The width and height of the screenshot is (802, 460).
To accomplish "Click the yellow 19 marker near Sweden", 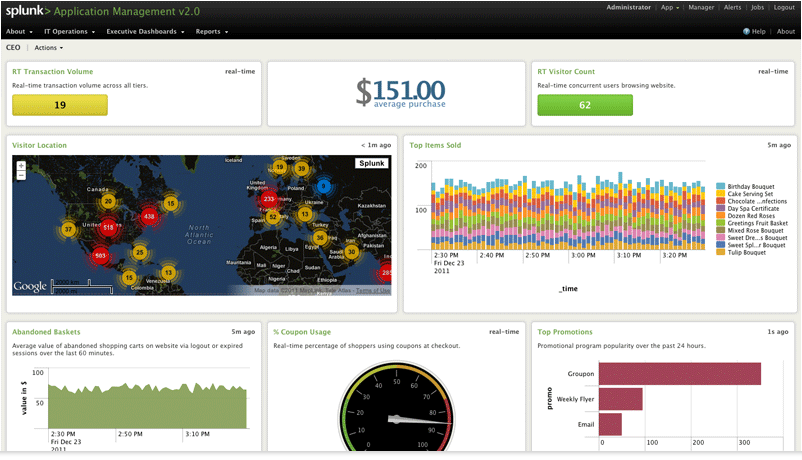I will [x=280, y=167].
